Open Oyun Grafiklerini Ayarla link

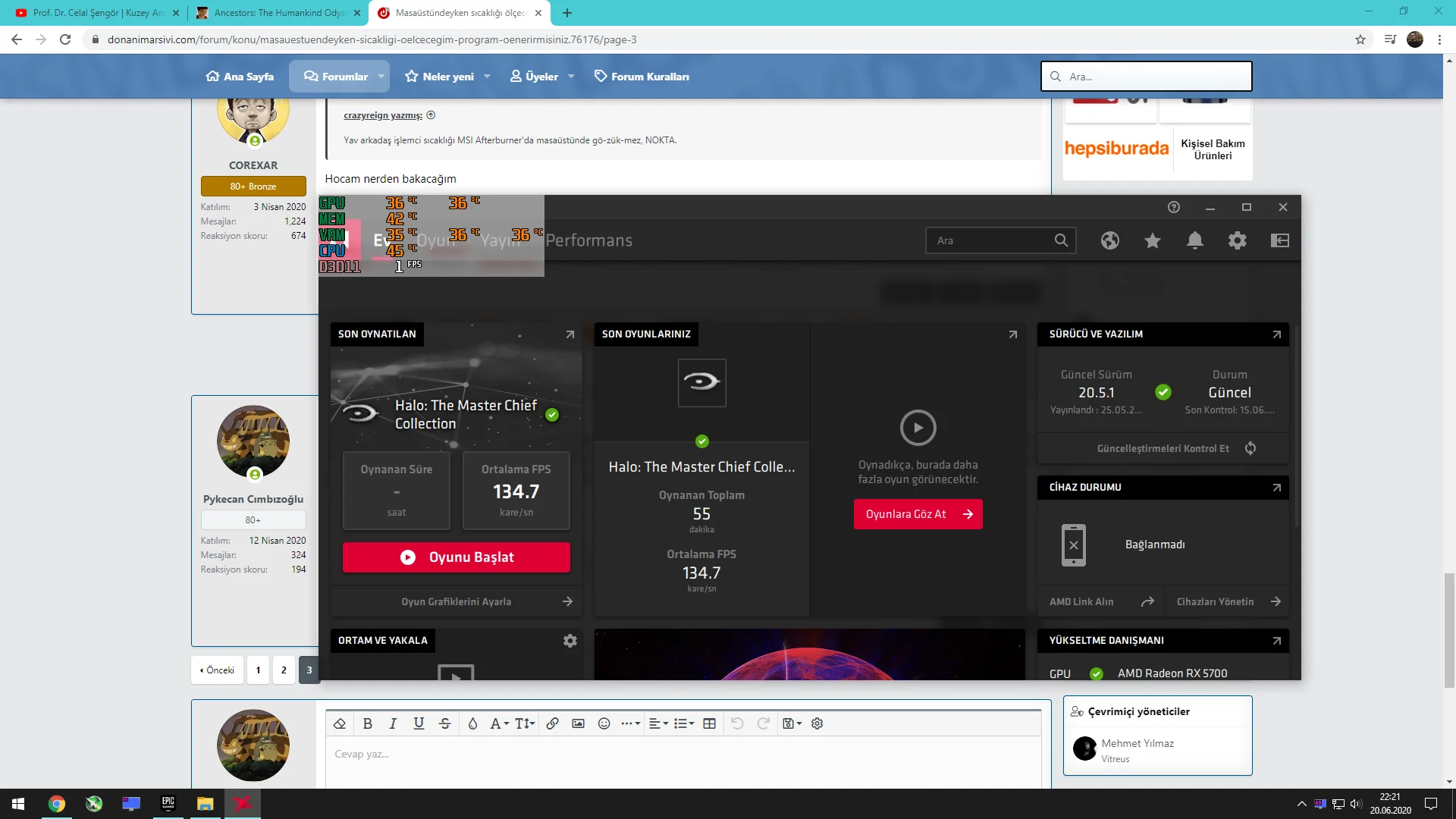point(457,601)
